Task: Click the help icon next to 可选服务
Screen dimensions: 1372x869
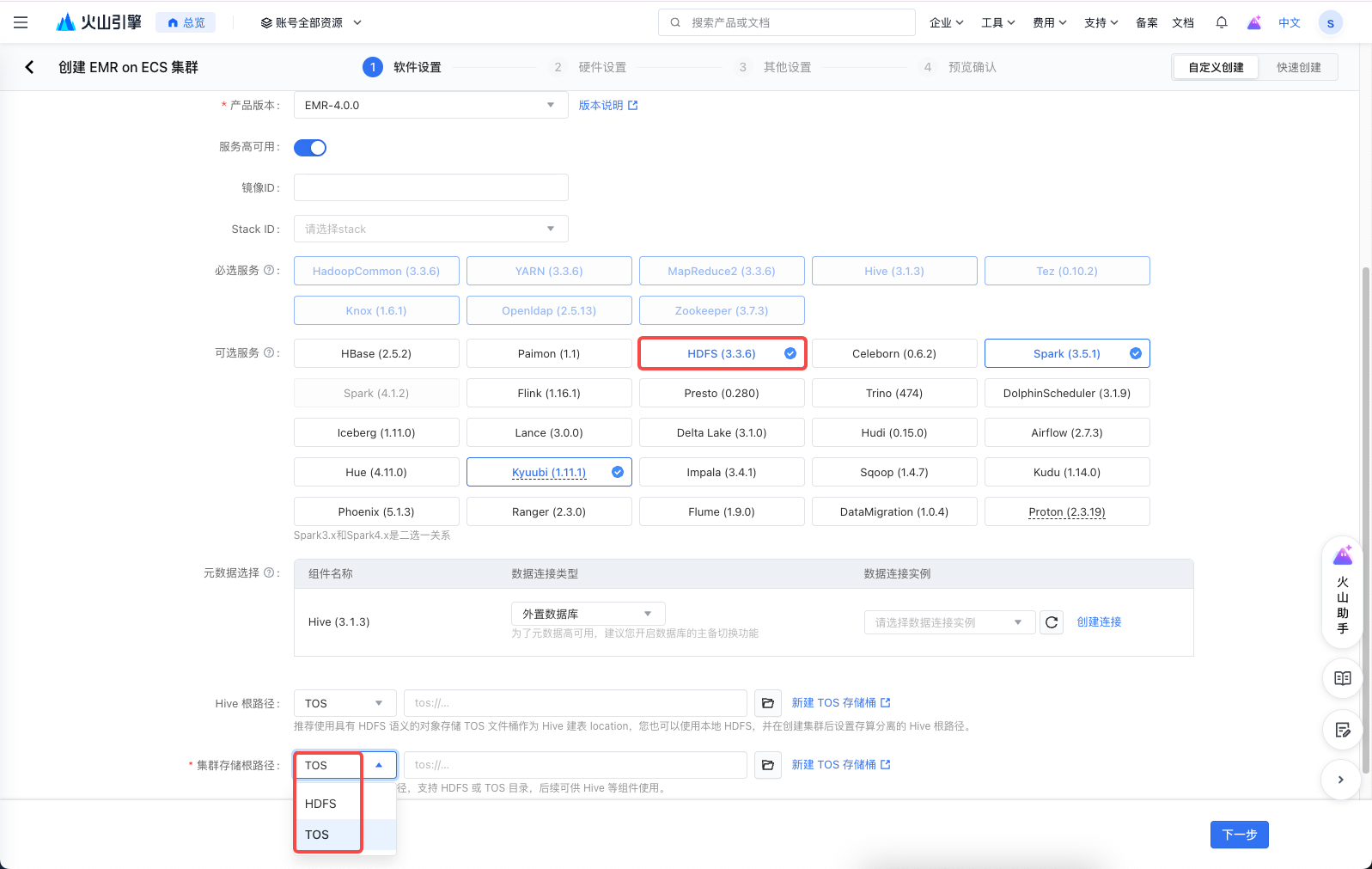Action: [x=269, y=352]
